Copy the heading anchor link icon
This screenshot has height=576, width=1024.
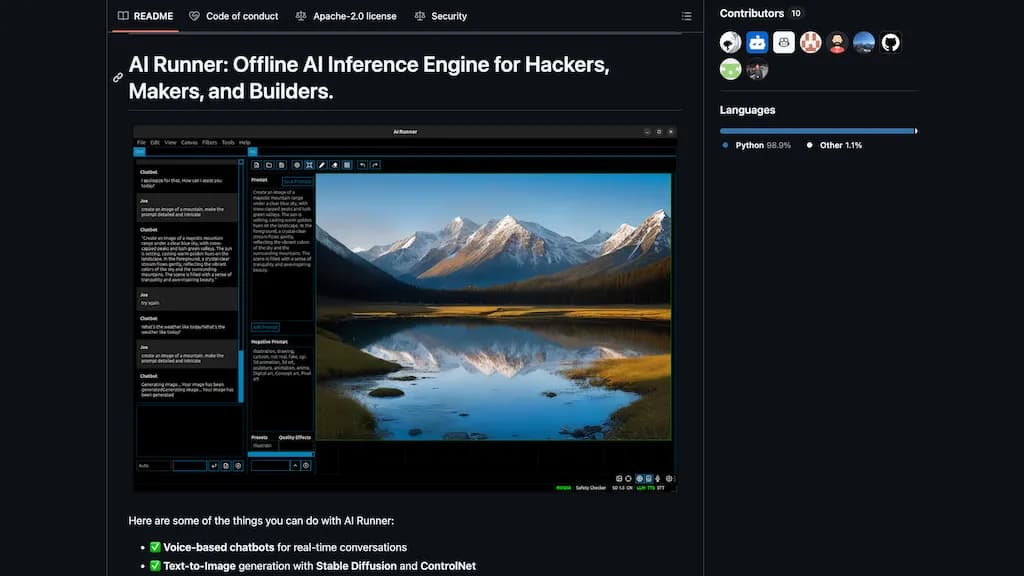click(118, 77)
